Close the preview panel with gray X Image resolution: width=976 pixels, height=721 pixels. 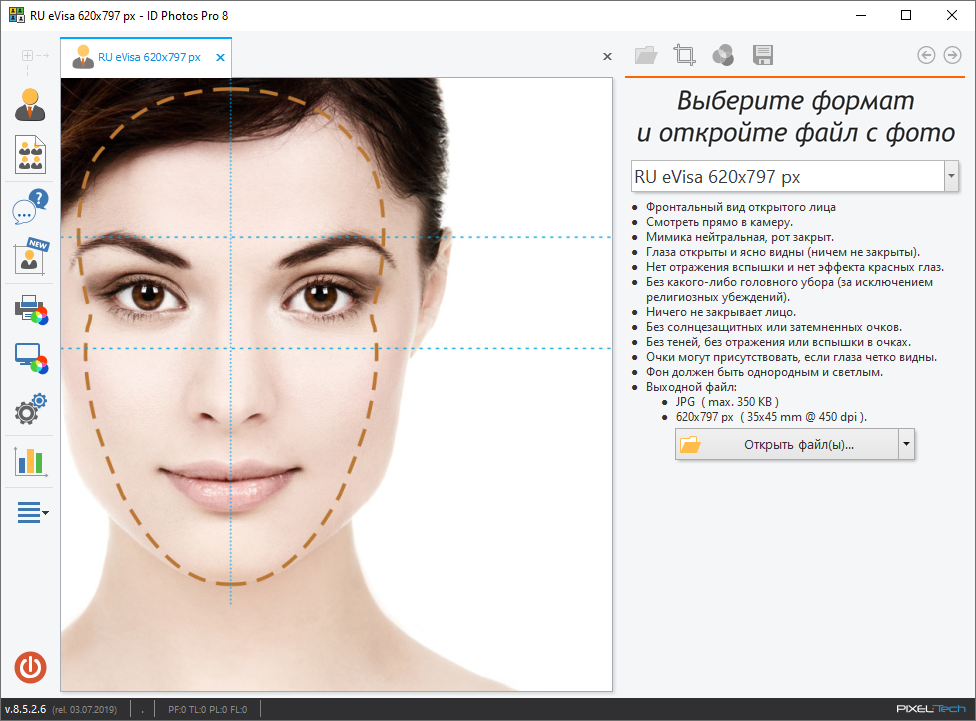point(608,57)
